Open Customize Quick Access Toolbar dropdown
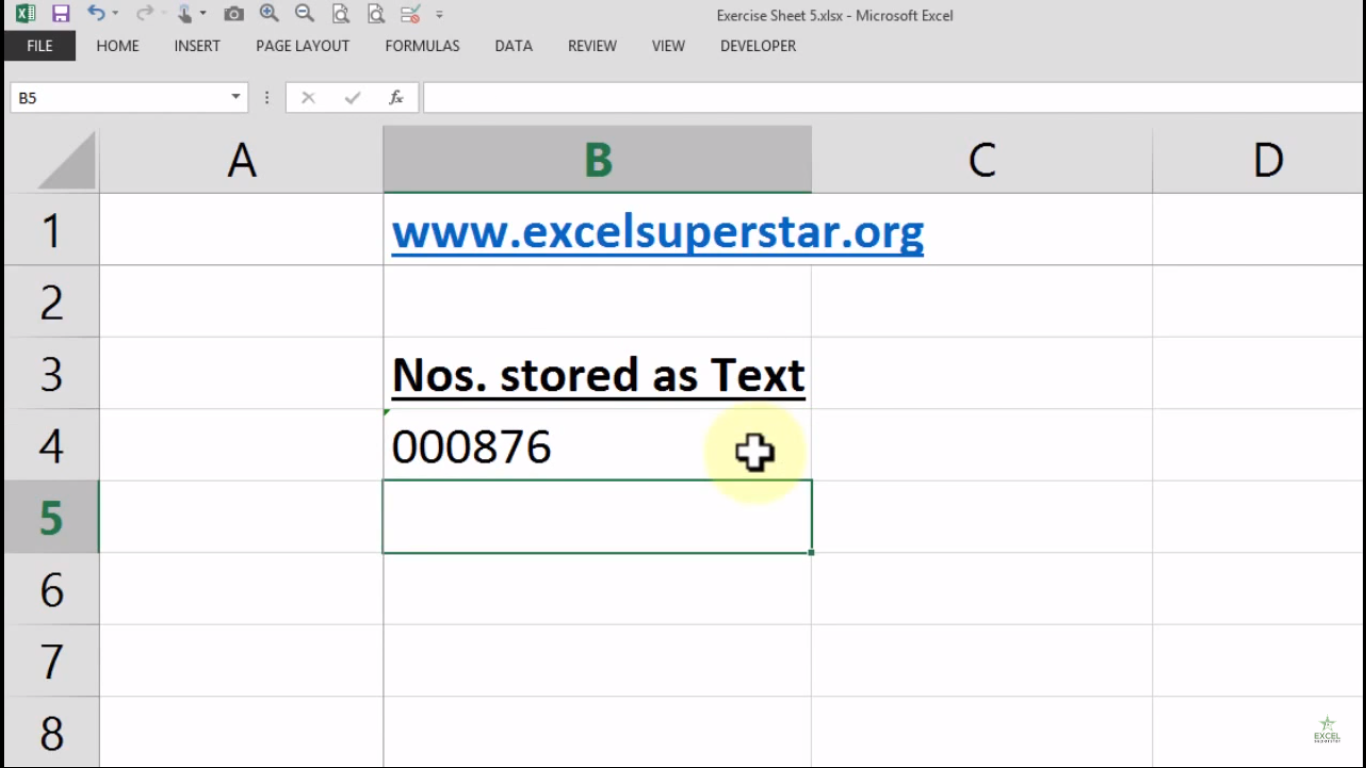The image size is (1366, 768). point(439,14)
